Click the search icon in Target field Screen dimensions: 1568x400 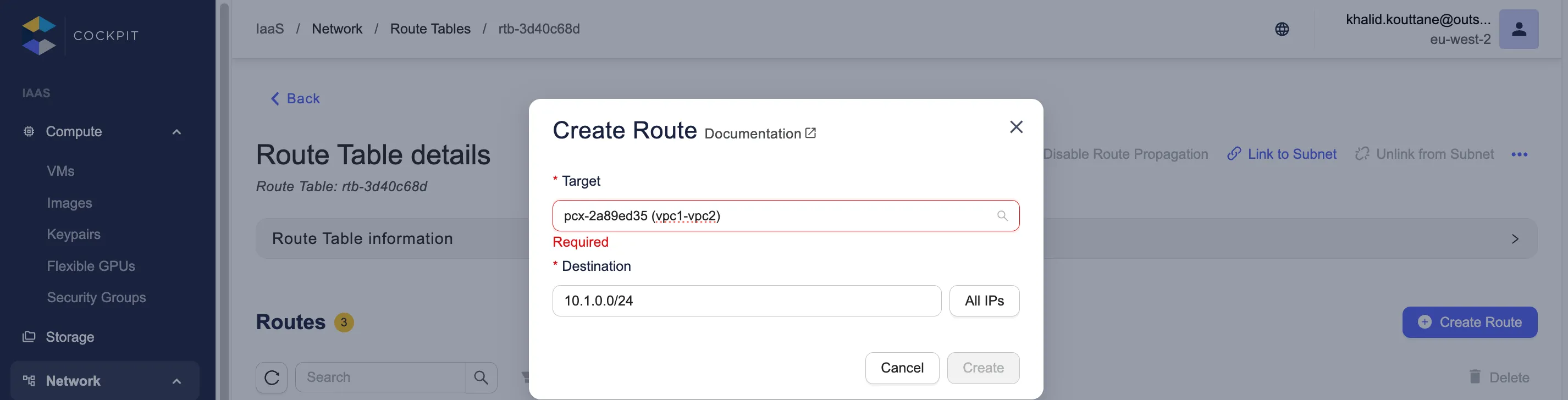tap(1002, 216)
